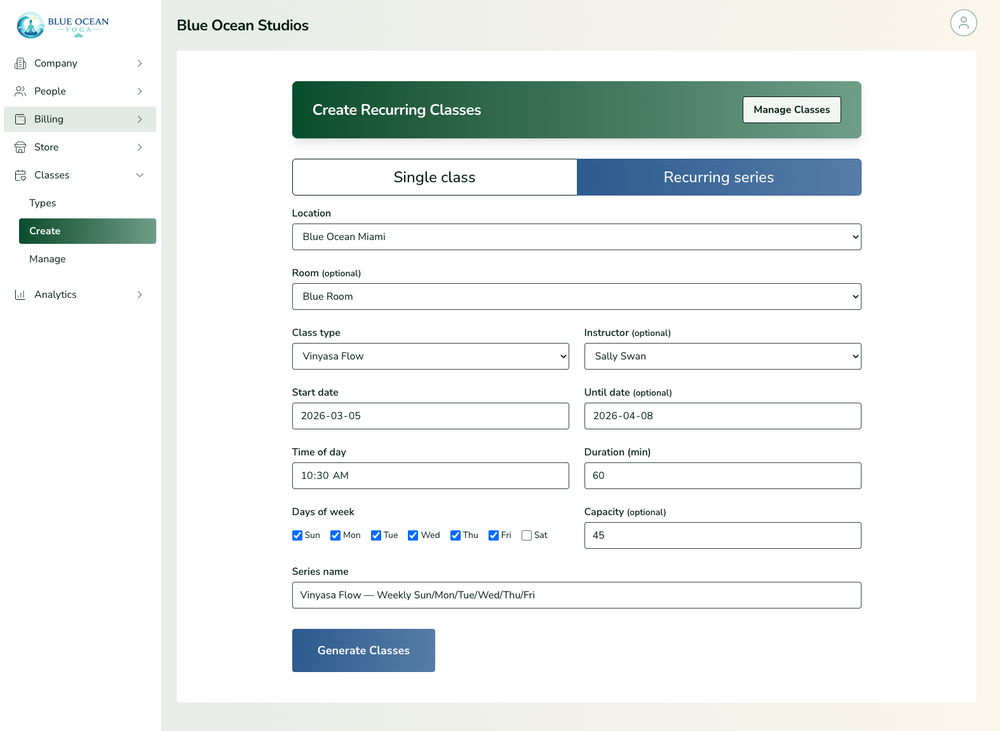The height and width of the screenshot is (731, 1000).
Task: Click the People icon in sidebar
Action: tap(20, 91)
